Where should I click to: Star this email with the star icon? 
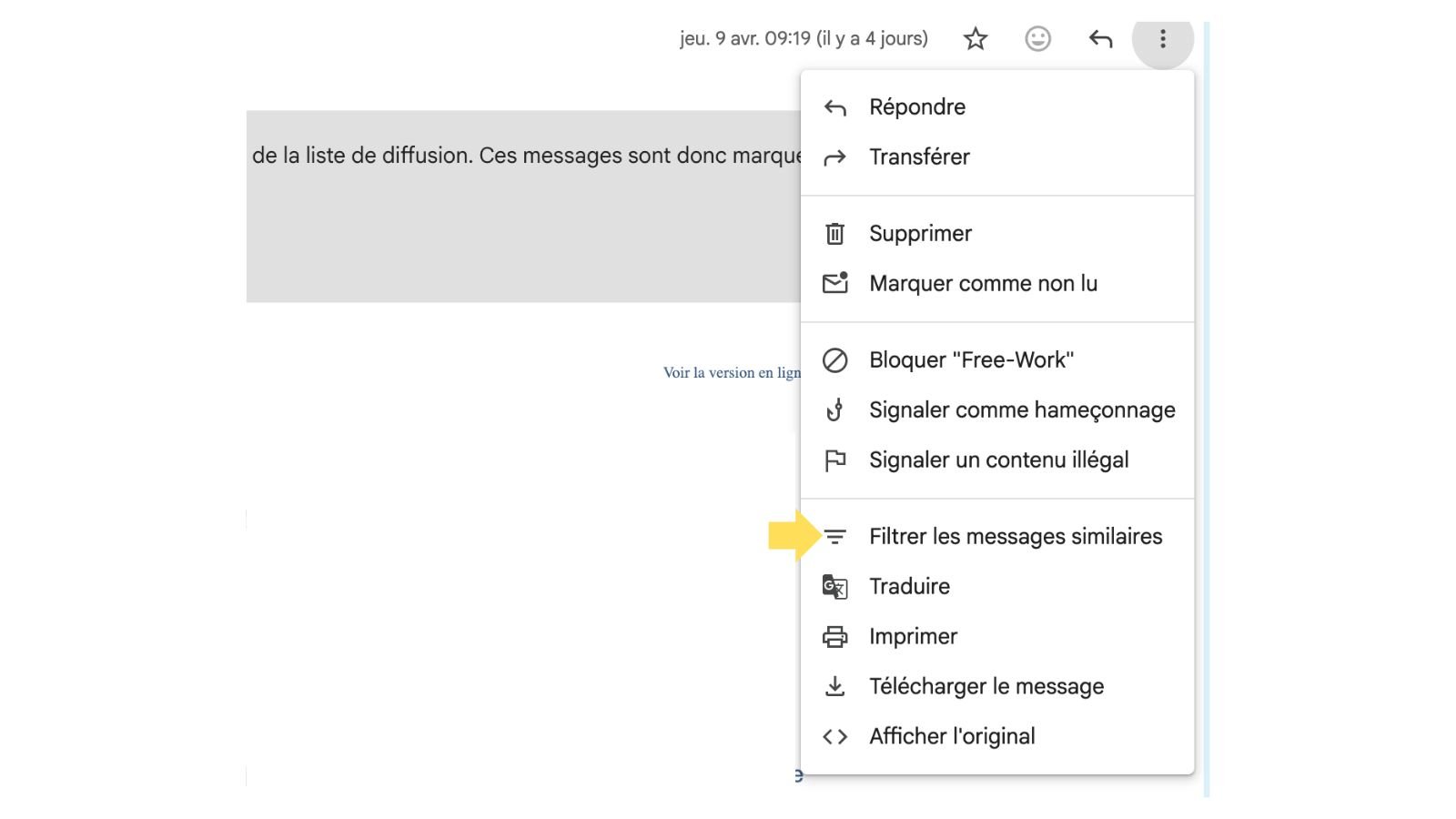976,39
